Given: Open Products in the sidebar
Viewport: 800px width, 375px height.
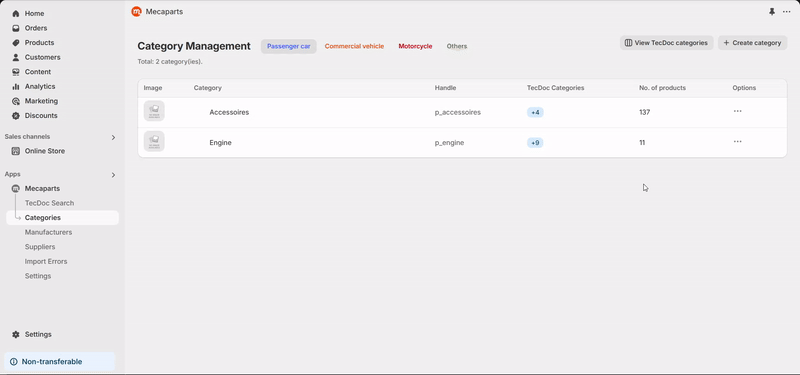Looking at the screenshot, I should 39,43.
